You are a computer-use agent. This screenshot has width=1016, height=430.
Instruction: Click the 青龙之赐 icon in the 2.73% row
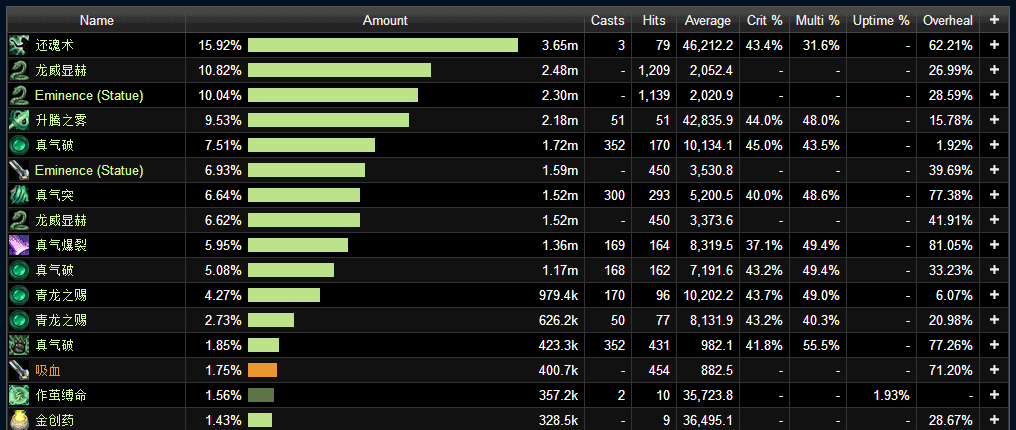tap(18, 321)
